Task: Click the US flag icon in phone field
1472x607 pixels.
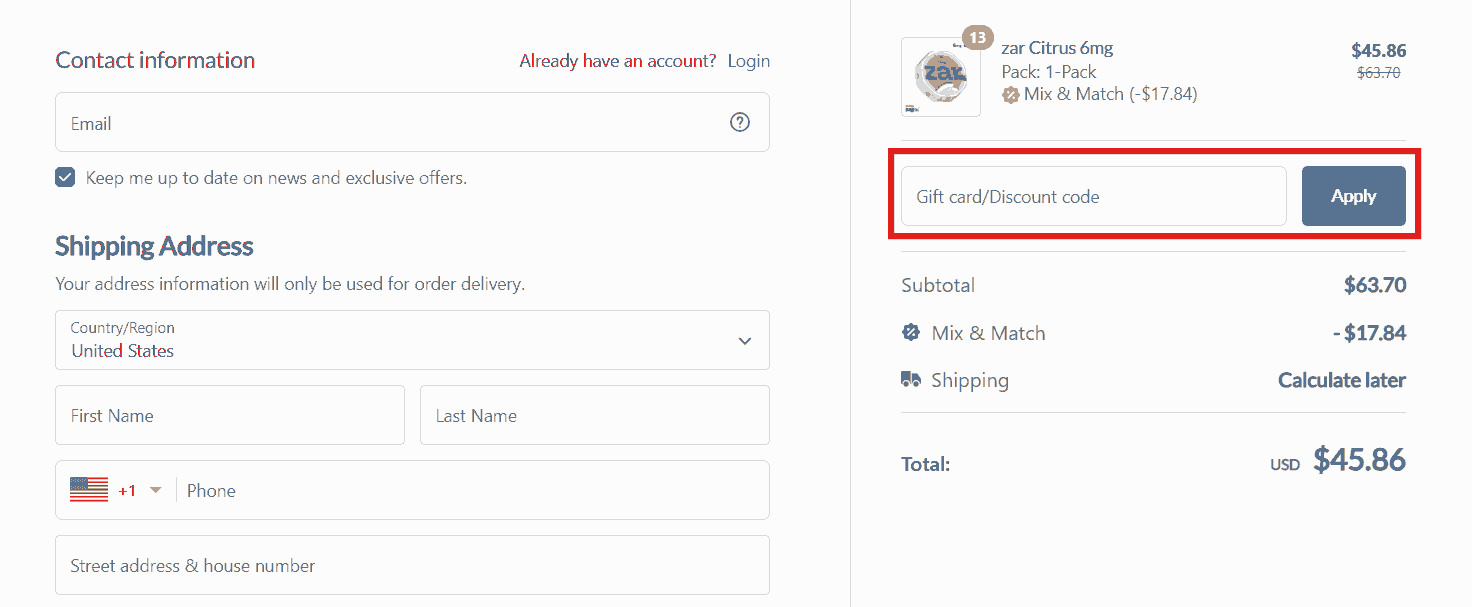Action: pyautogui.click(x=89, y=490)
